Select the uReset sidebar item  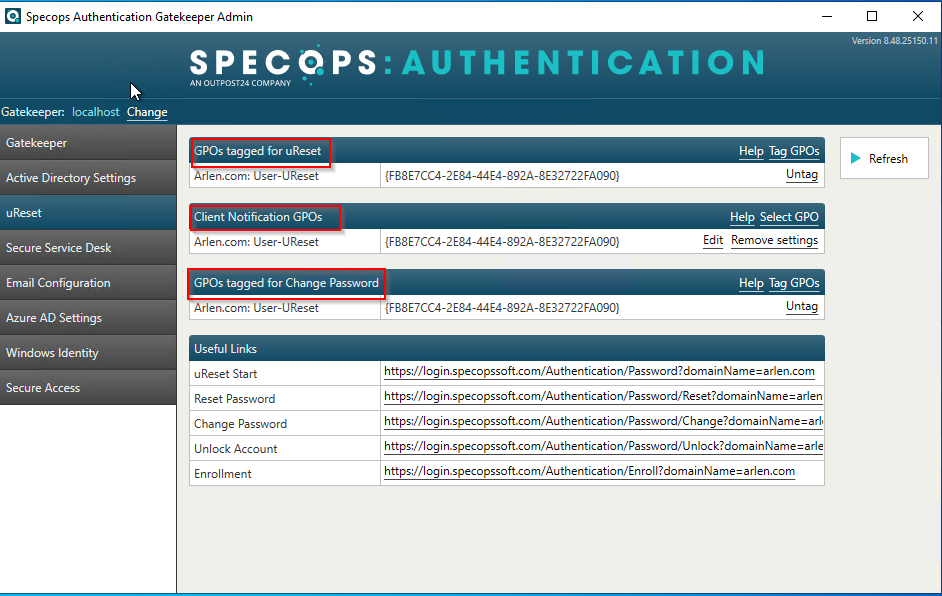click(88, 213)
